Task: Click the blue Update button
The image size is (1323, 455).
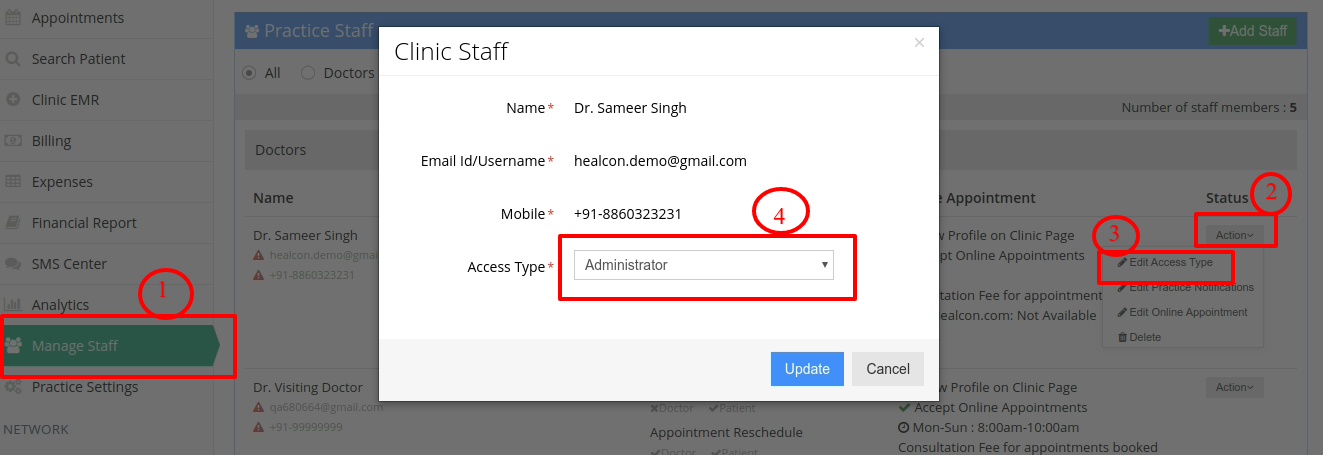Action: point(807,369)
